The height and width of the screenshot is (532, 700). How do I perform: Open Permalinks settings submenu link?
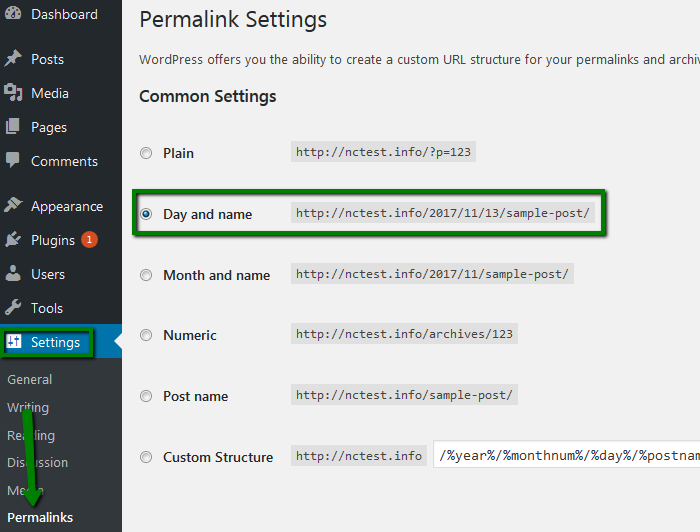pyautogui.click(x=40, y=517)
